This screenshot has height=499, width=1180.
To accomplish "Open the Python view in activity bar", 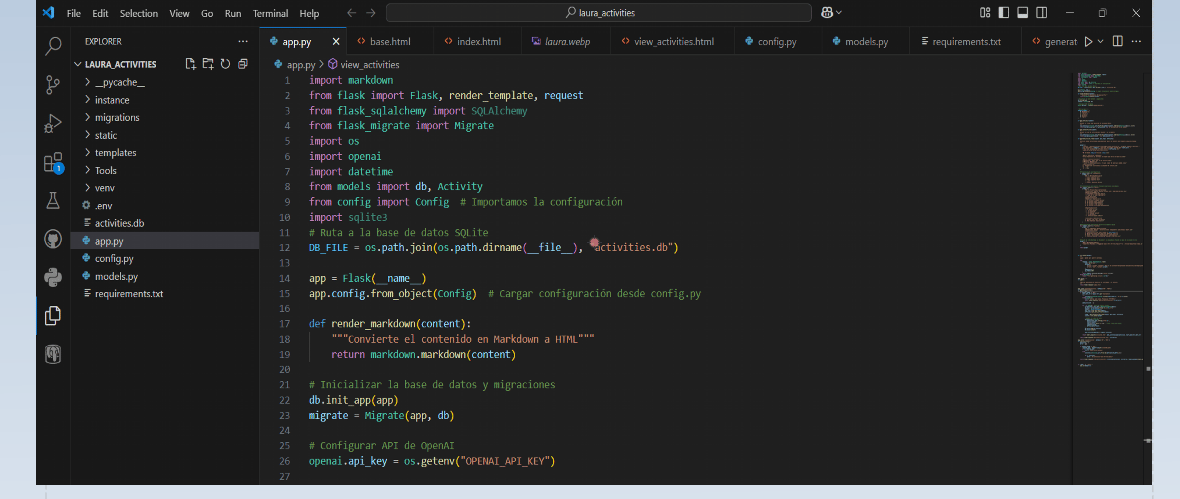I will coord(53,277).
